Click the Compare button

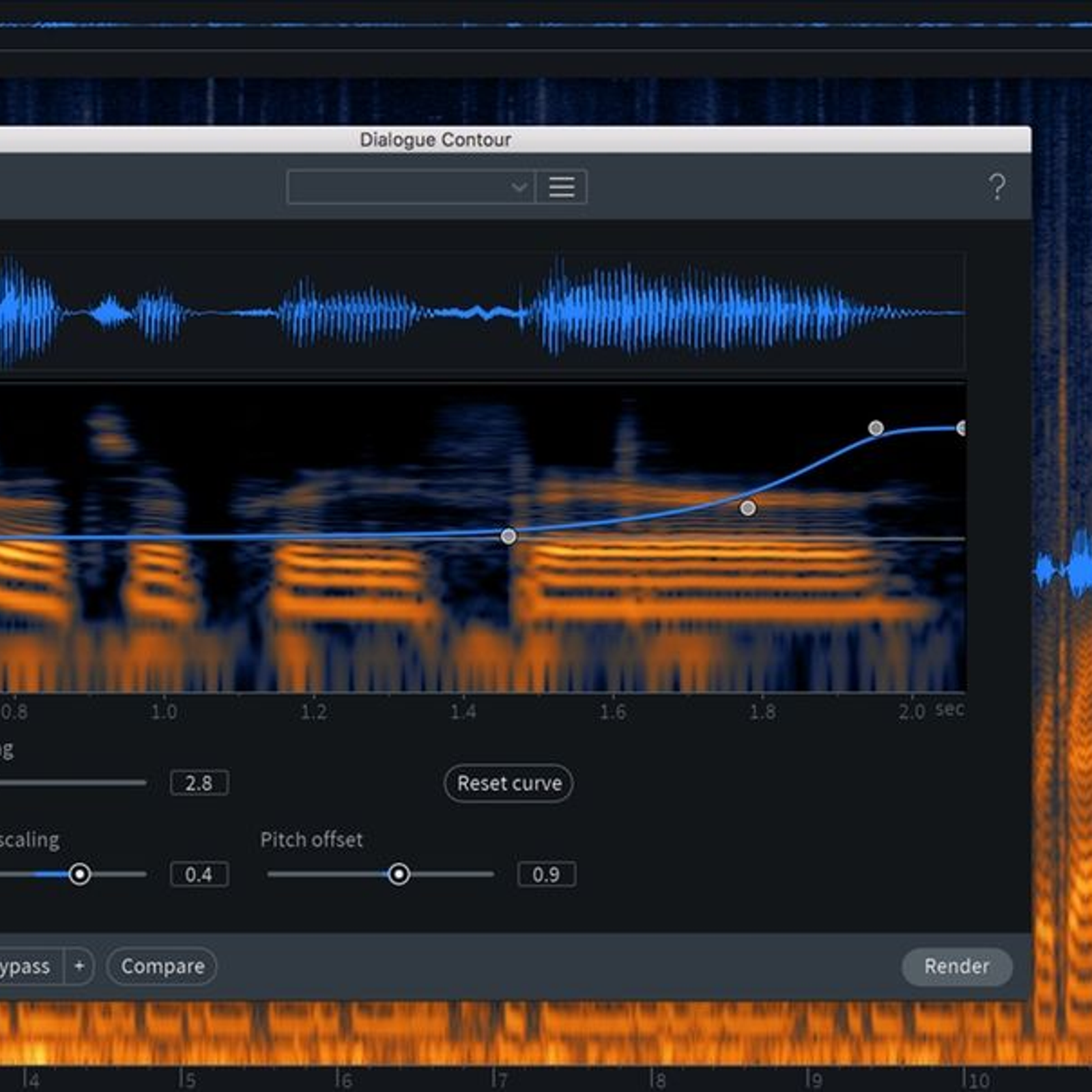click(162, 966)
